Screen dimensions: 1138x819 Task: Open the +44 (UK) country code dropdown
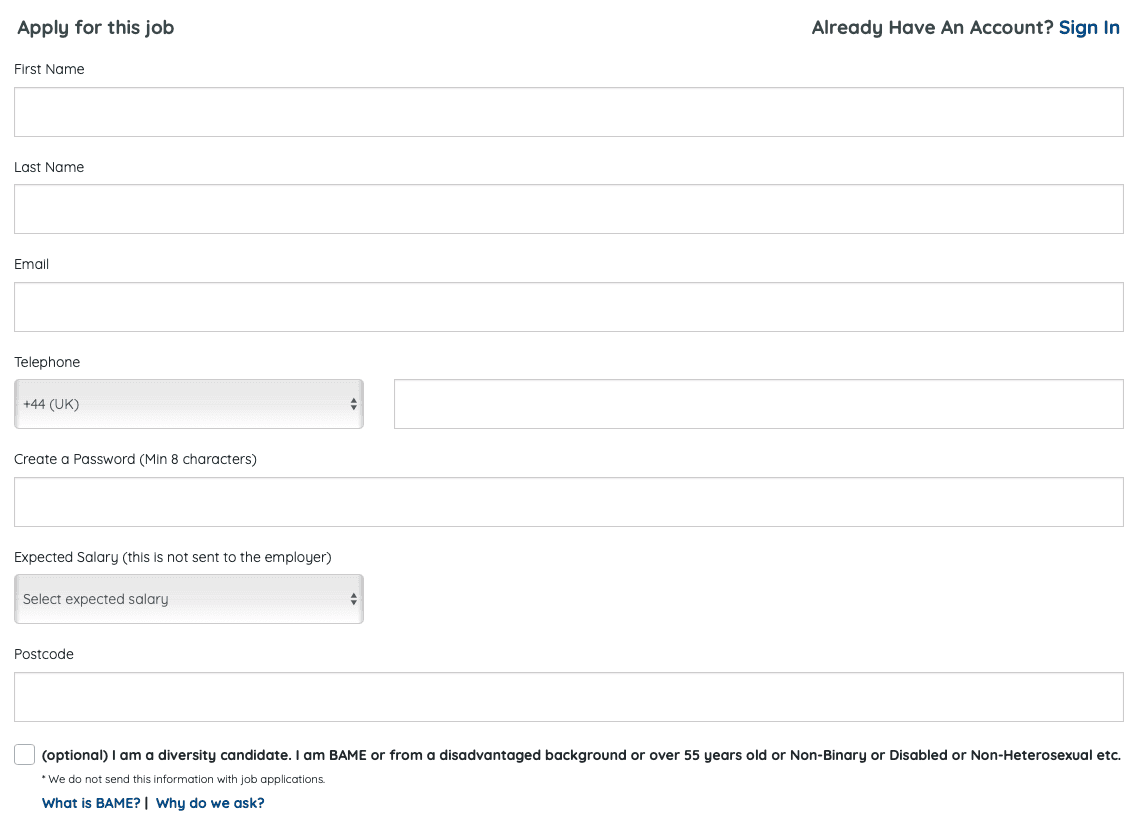point(189,404)
